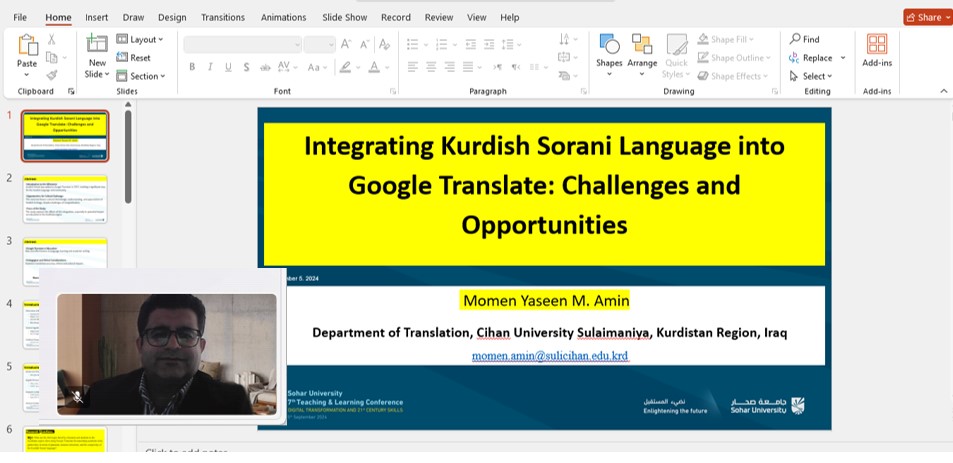Viewport: 953px width, 463px height.
Task: Click the font color A button
Action: coord(374,67)
